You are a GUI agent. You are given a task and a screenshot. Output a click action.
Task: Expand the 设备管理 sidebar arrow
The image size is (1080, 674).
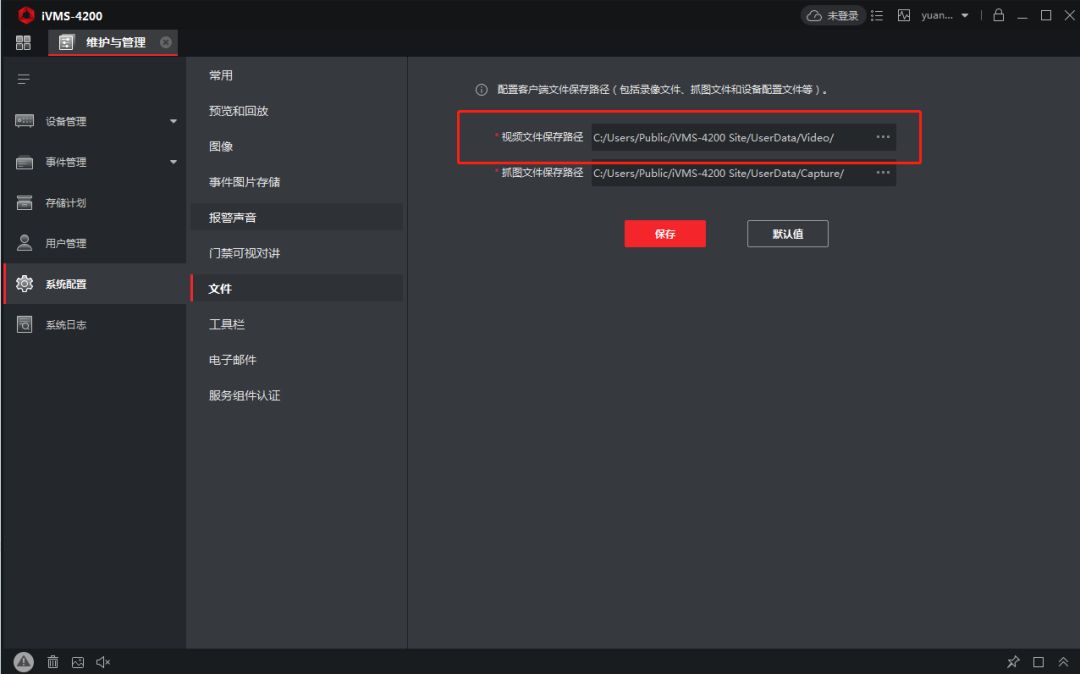pos(173,122)
